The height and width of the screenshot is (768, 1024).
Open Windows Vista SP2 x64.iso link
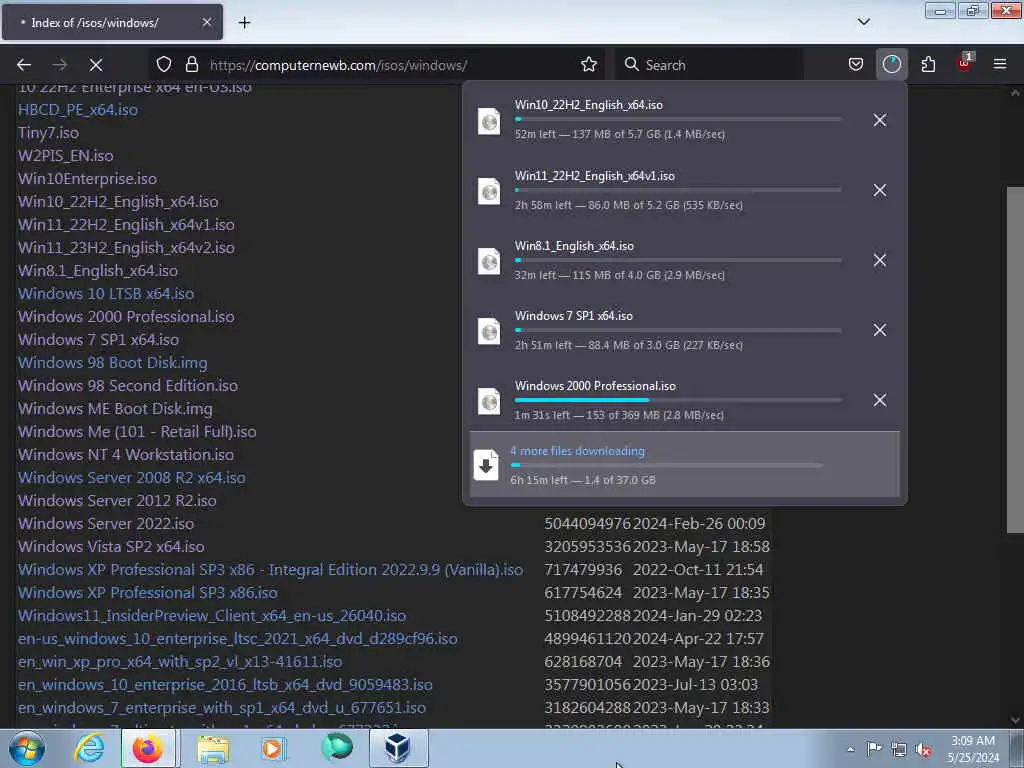(x=111, y=547)
